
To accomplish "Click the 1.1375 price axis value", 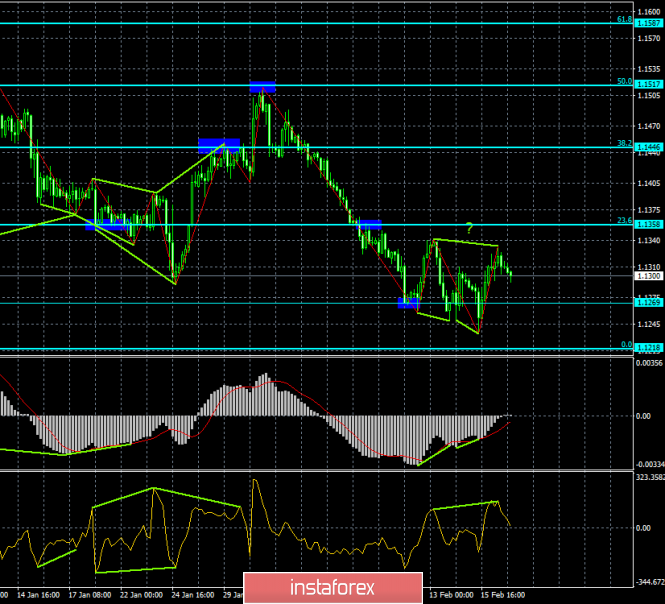I will point(649,210).
